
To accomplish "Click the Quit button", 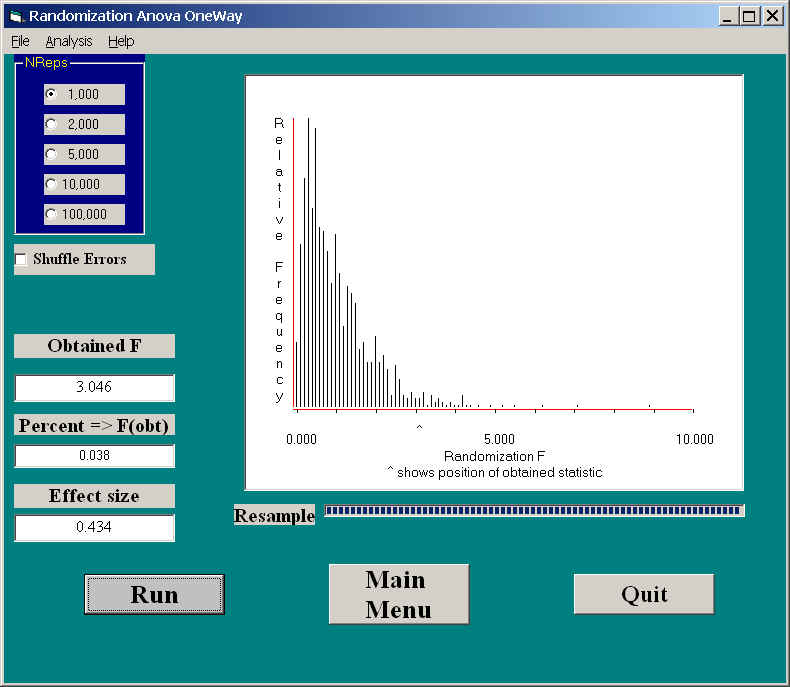I will tap(643, 594).
